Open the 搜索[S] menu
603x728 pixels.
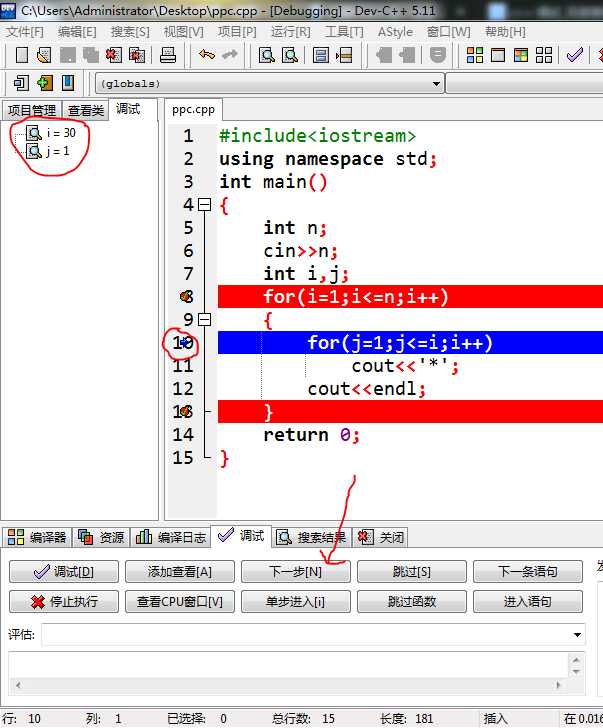coord(130,32)
